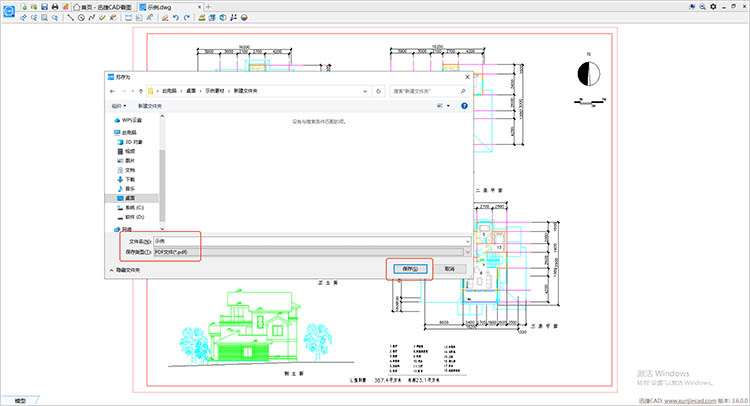Click 示例素材 in the address breadcrumb

215,91
